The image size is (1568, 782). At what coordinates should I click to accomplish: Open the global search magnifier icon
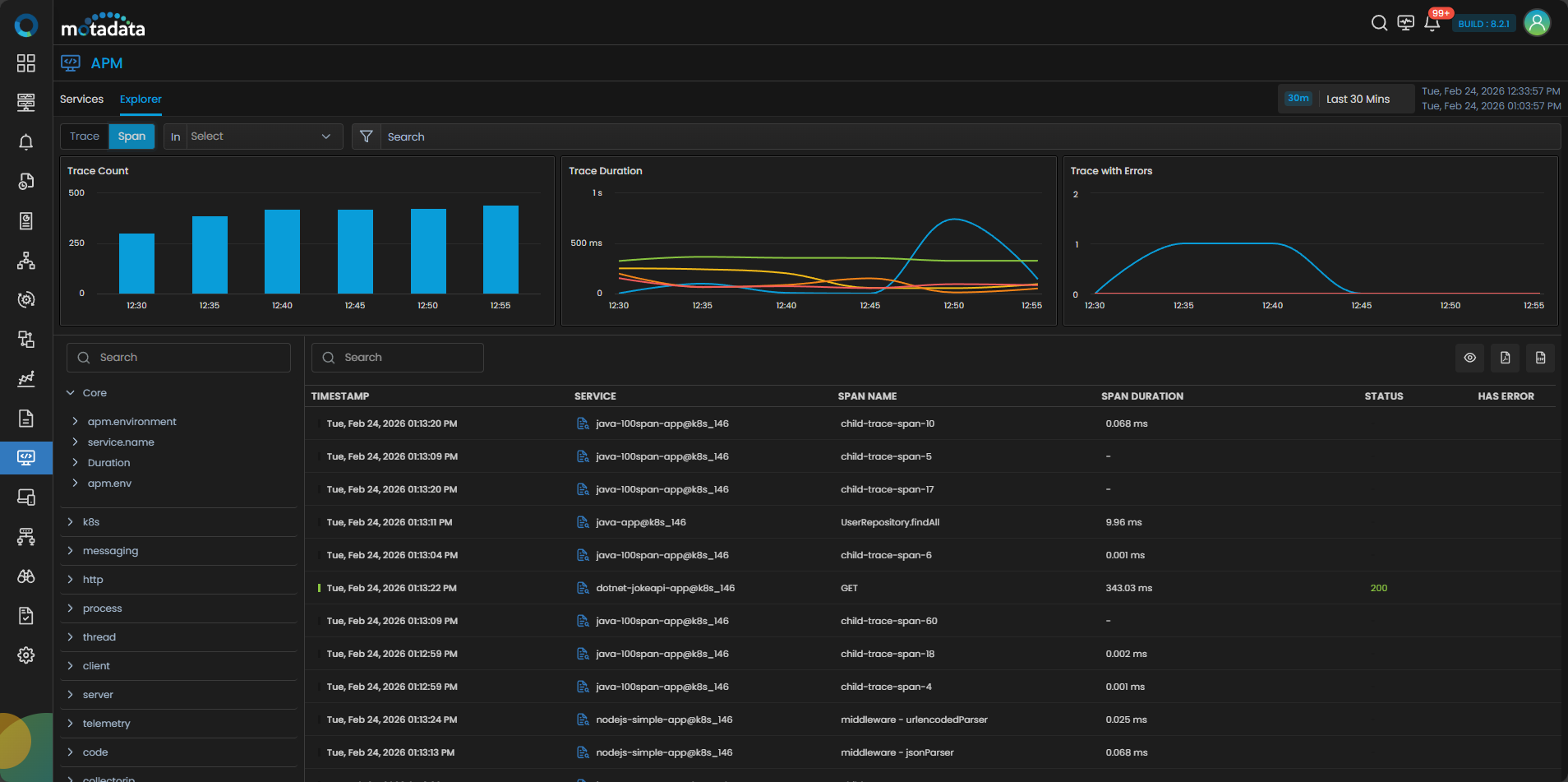pos(1379,23)
